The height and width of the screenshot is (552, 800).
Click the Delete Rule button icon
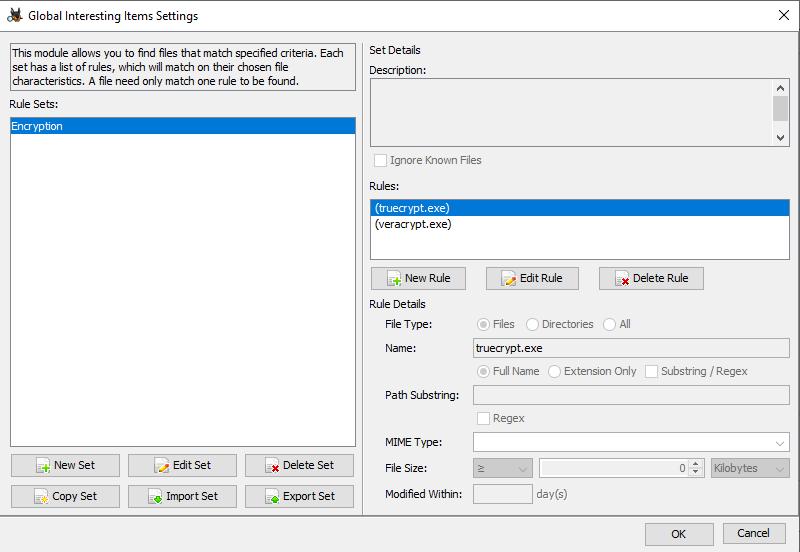pyautogui.click(x=622, y=279)
